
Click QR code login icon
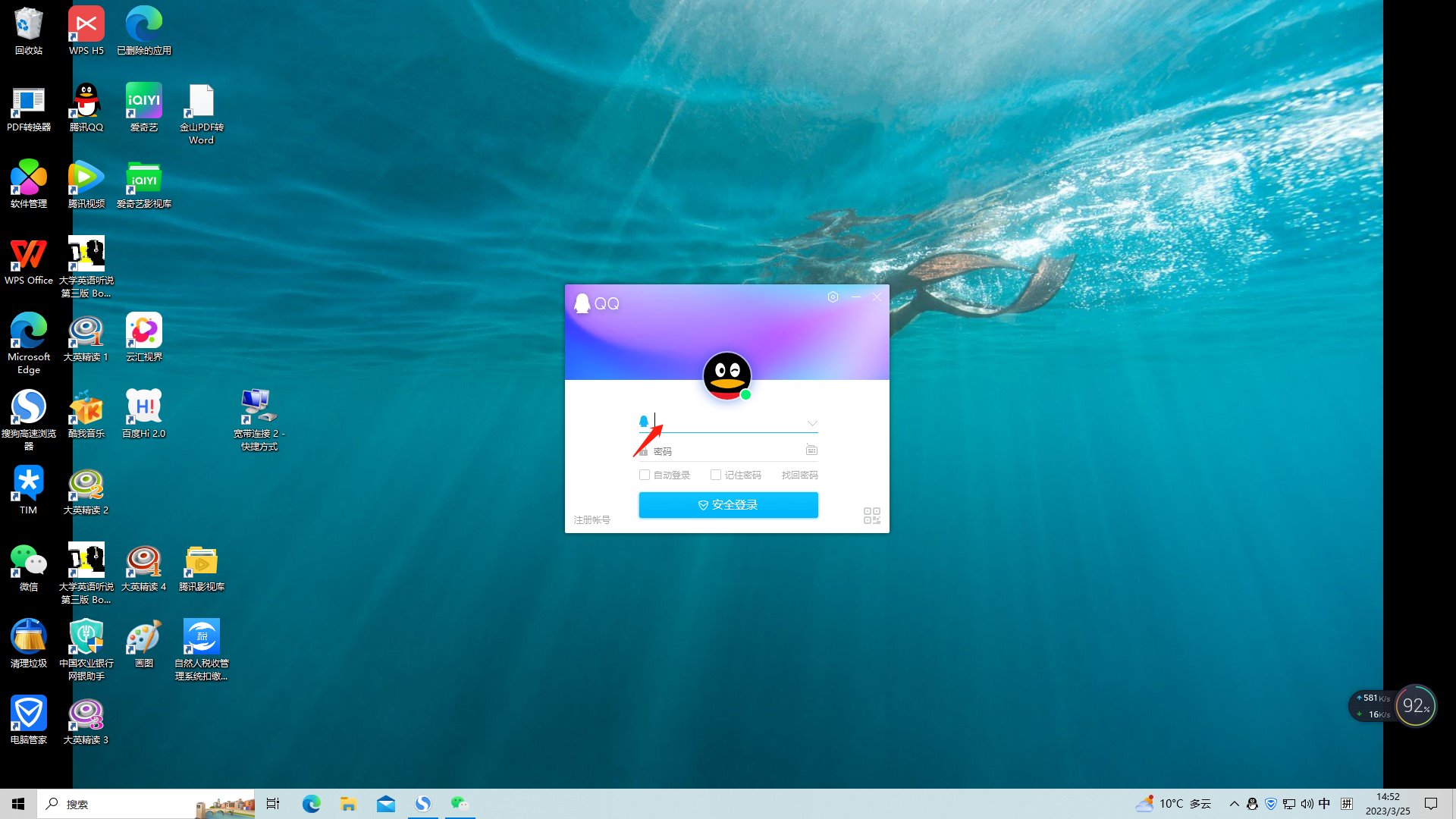point(871,516)
